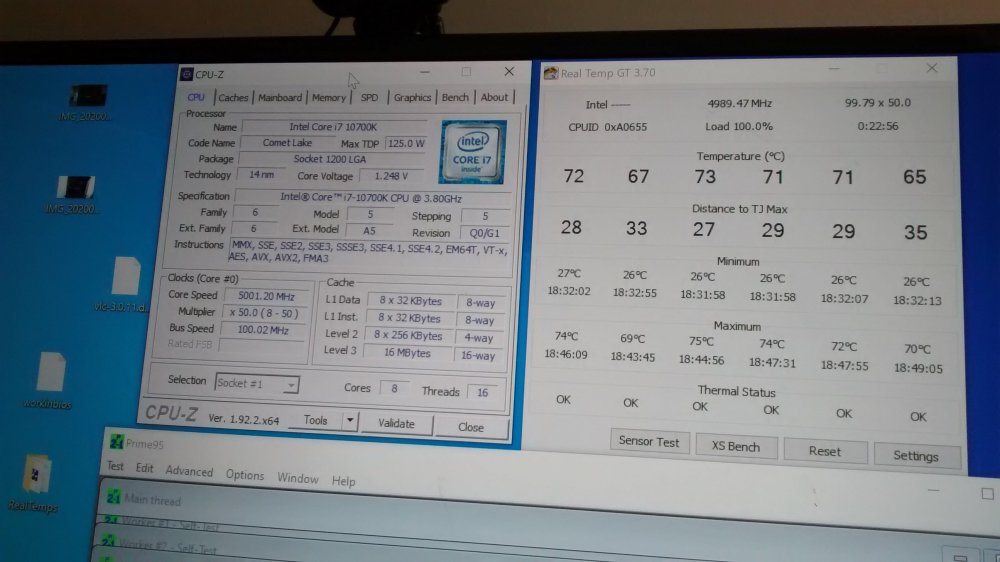This screenshot has height=562, width=1000.
Task: Click the Level 3 cache value 16 MBytes
Action: click(x=407, y=352)
